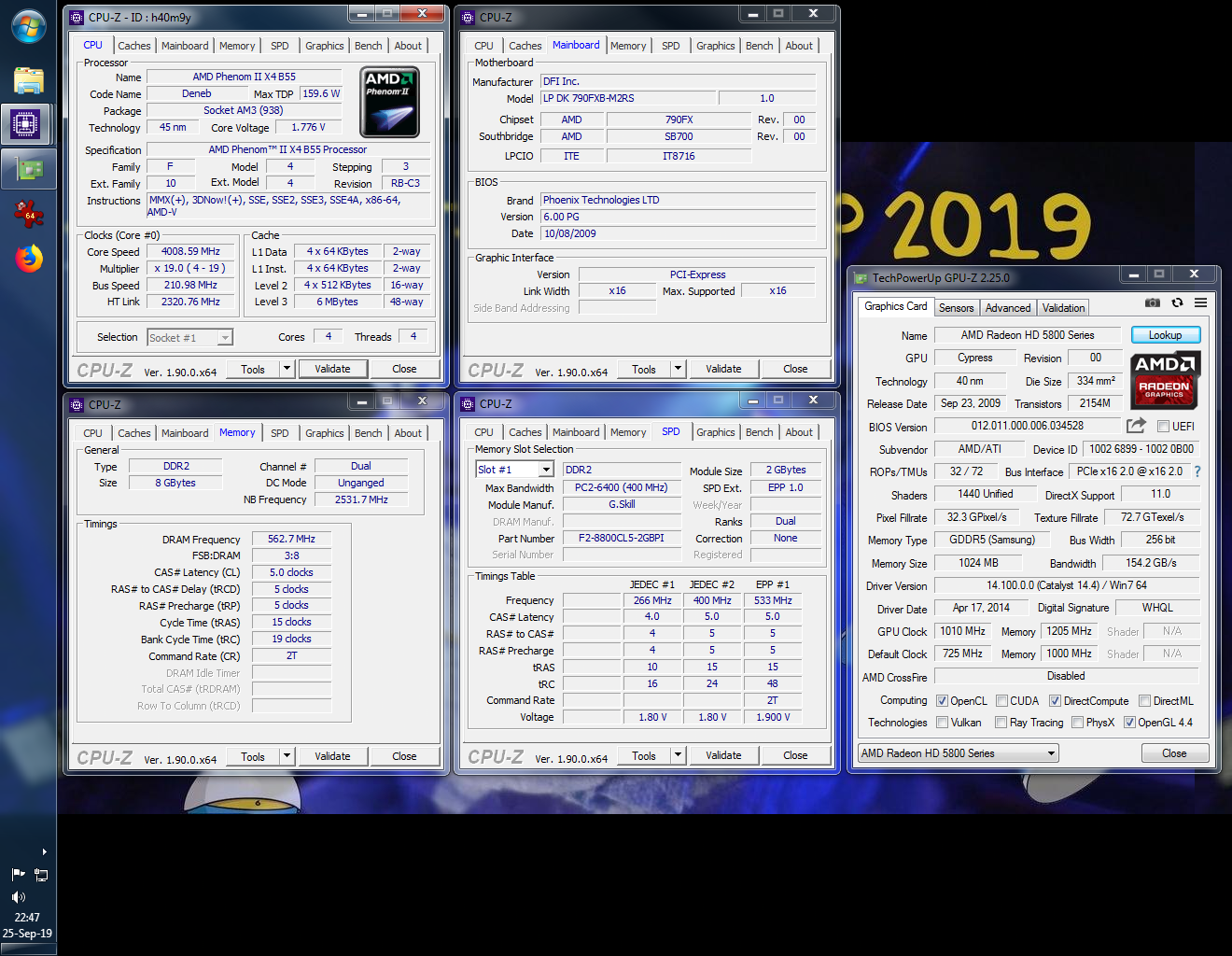Toggle the Ray Tracing checkbox

1001,723
